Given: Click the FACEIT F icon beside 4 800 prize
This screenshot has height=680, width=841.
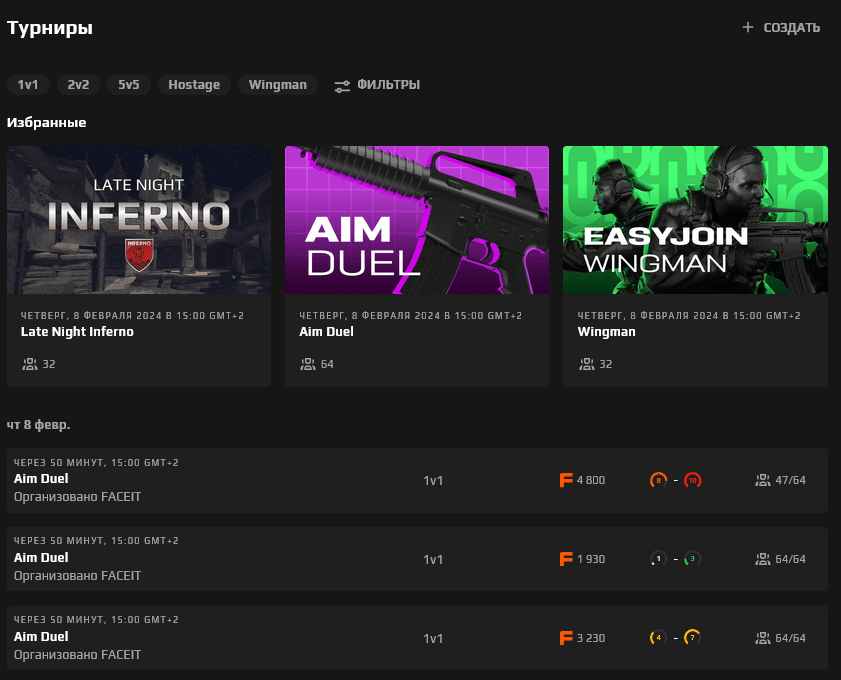Looking at the screenshot, I should coord(567,480).
